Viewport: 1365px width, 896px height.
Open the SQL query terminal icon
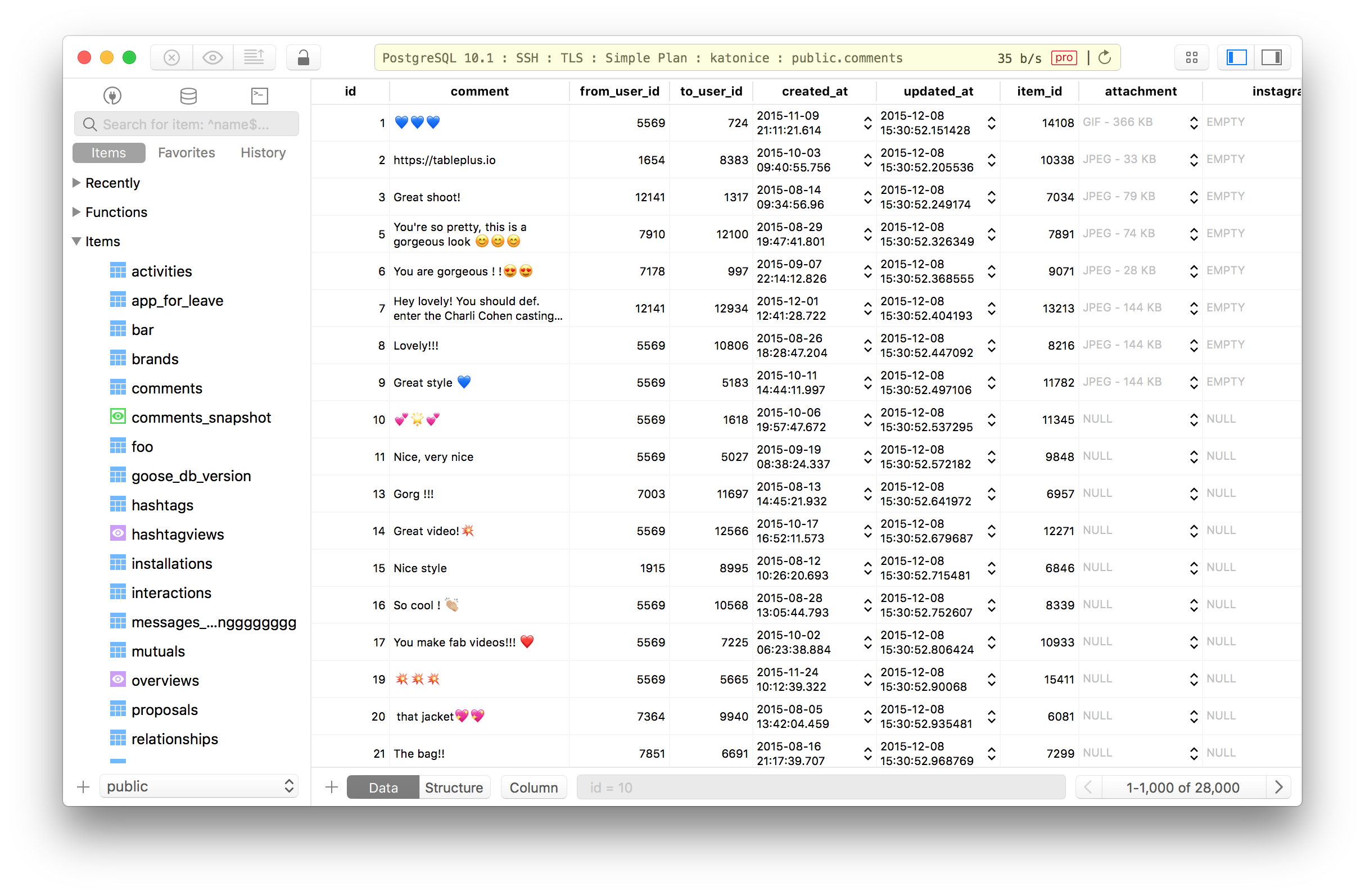pos(259,95)
